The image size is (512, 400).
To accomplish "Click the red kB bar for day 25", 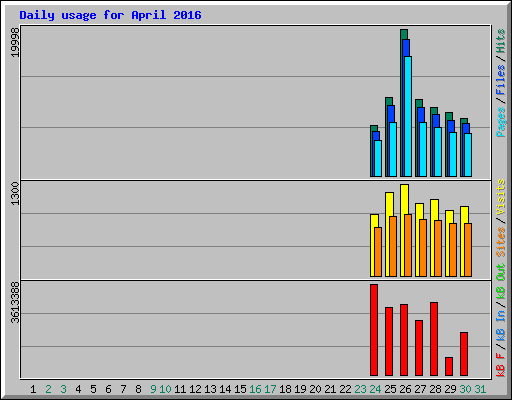I will click(389, 341).
